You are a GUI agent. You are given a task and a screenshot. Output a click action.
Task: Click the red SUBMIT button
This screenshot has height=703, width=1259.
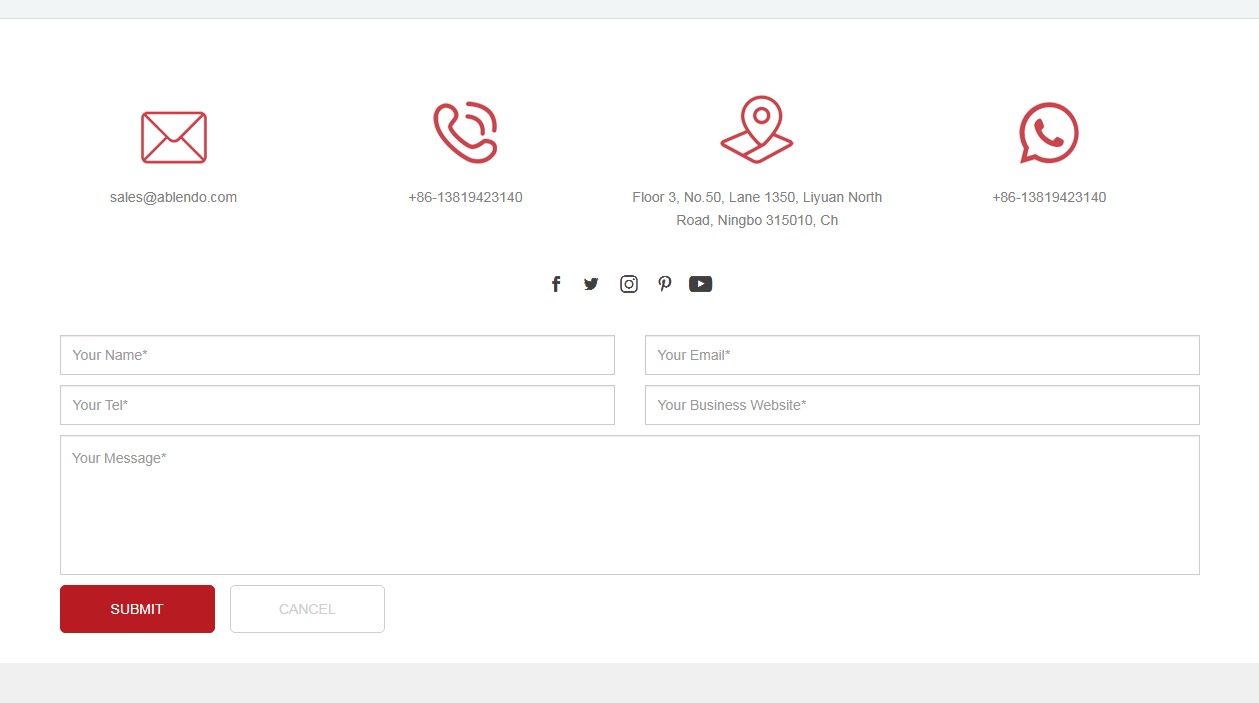(137, 609)
